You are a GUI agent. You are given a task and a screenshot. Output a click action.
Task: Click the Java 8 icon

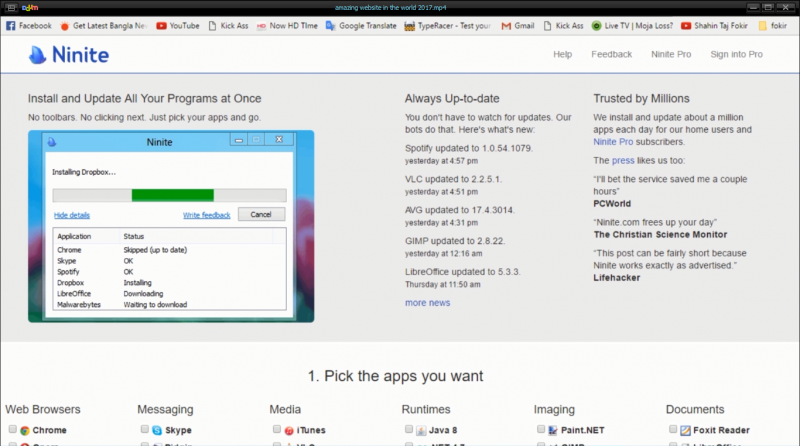pos(421,431)
